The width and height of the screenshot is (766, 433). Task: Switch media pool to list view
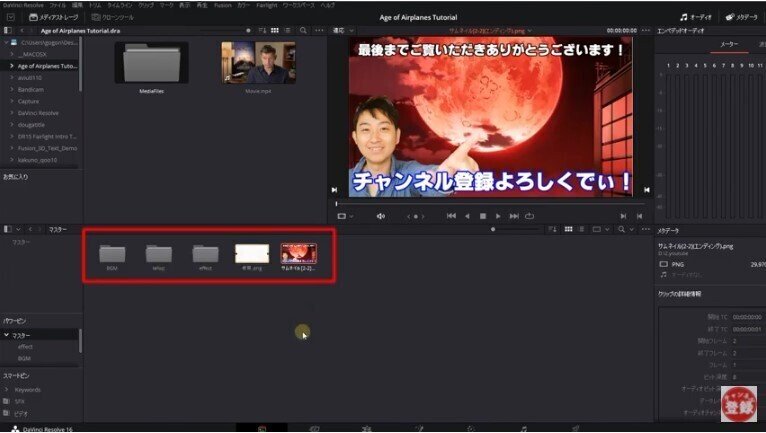581,229
